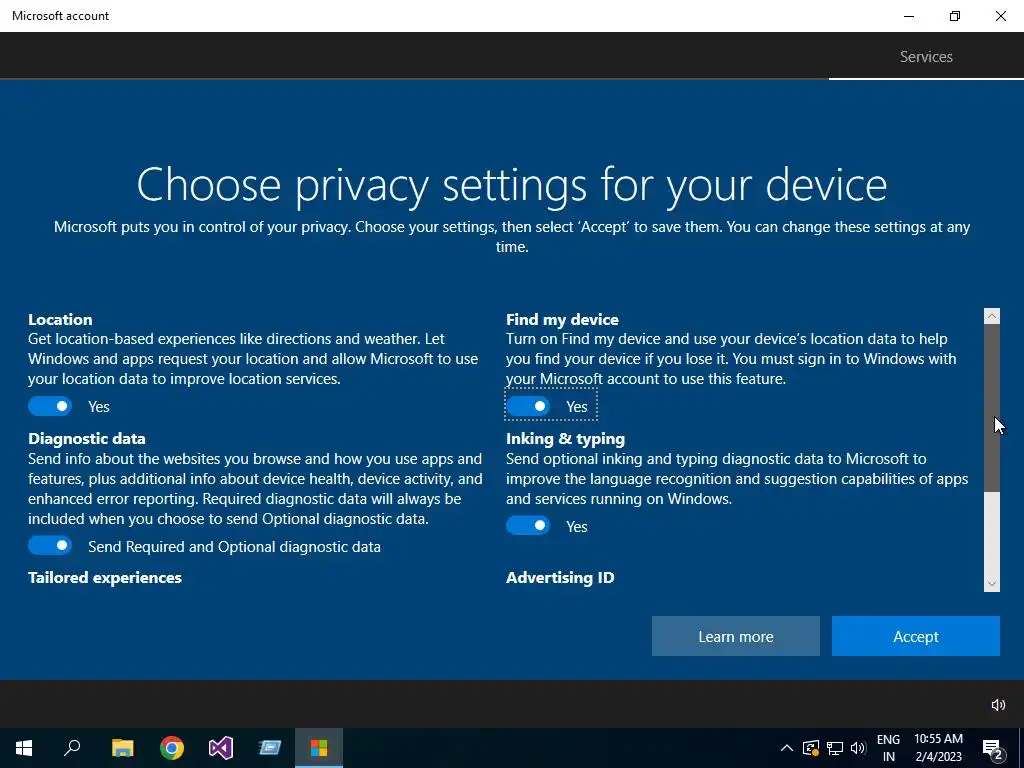Open taskbar search magnifier
1024x768 pixels.
72,748
